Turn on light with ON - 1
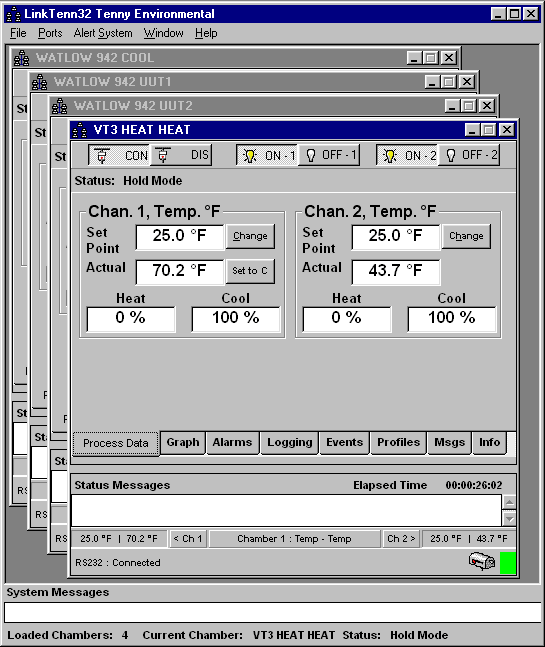The image size is (545, 647). point(267,155)
